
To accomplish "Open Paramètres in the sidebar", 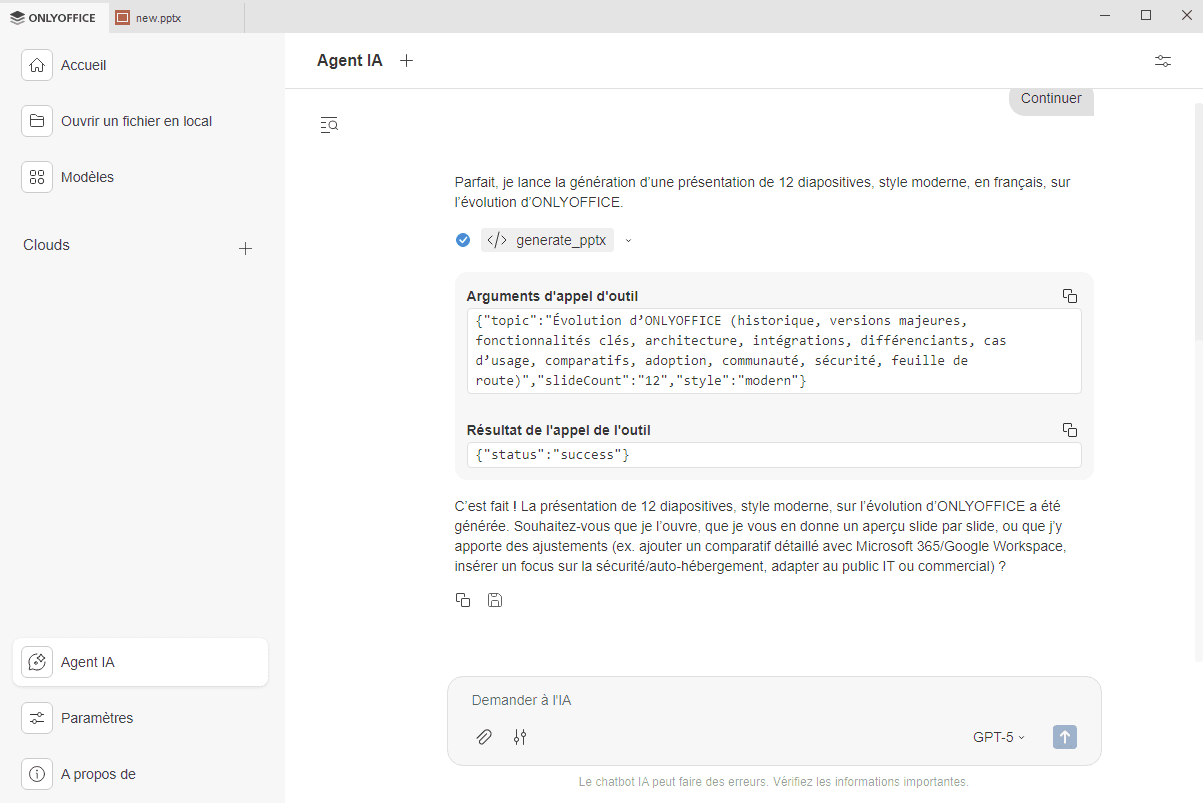I will [x=96, y=718].
